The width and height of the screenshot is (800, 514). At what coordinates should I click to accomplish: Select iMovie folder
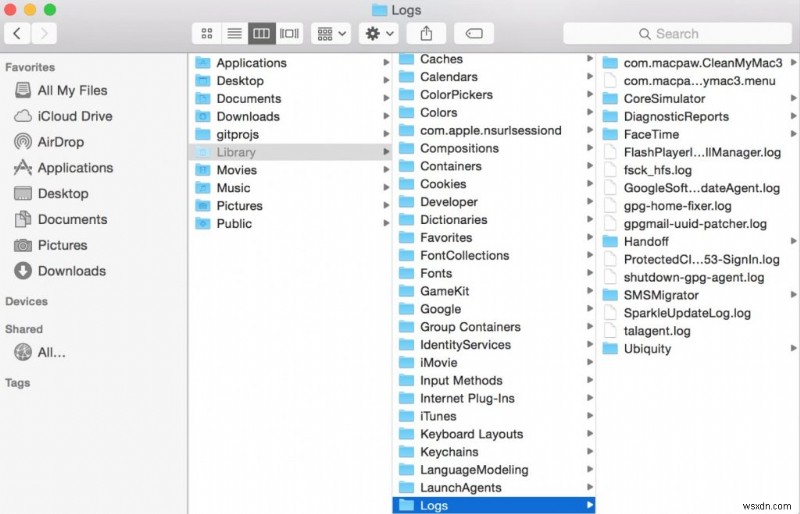click(x=494, y=362)
